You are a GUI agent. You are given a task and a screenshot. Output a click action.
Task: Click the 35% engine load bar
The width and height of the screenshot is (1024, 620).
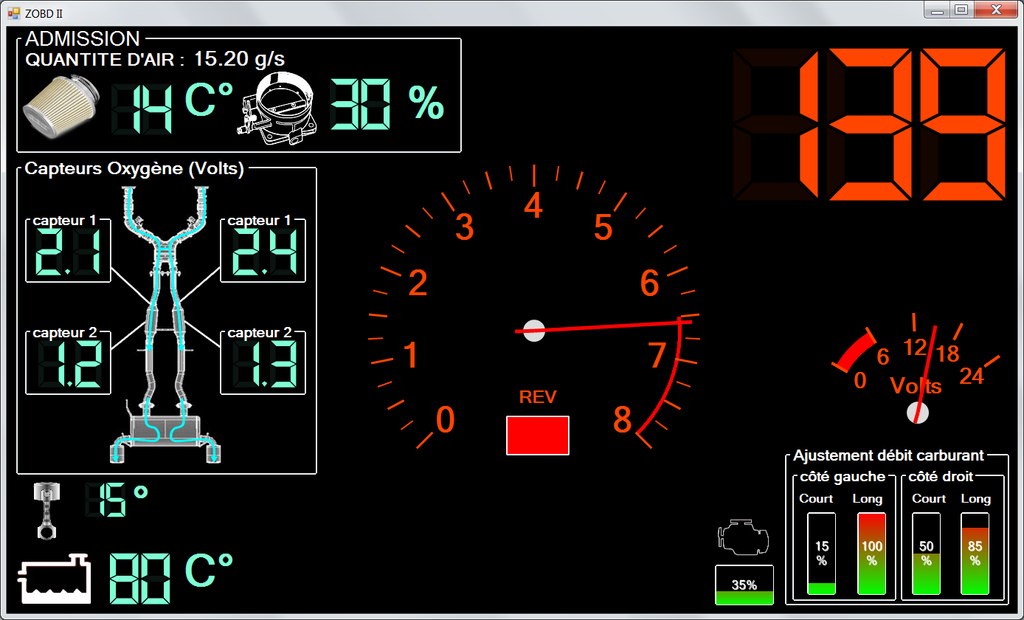point(744,585)
